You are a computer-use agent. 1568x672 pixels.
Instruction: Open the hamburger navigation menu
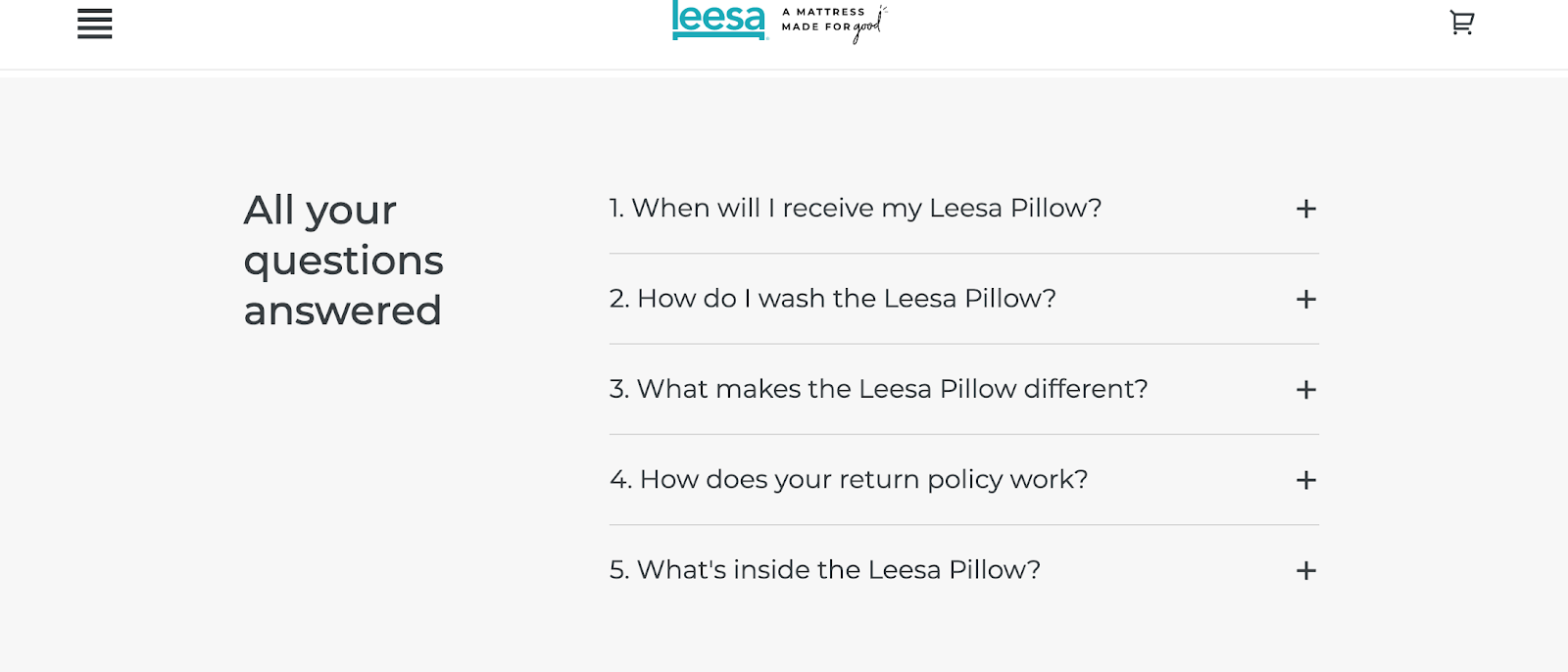click(93, 24)
